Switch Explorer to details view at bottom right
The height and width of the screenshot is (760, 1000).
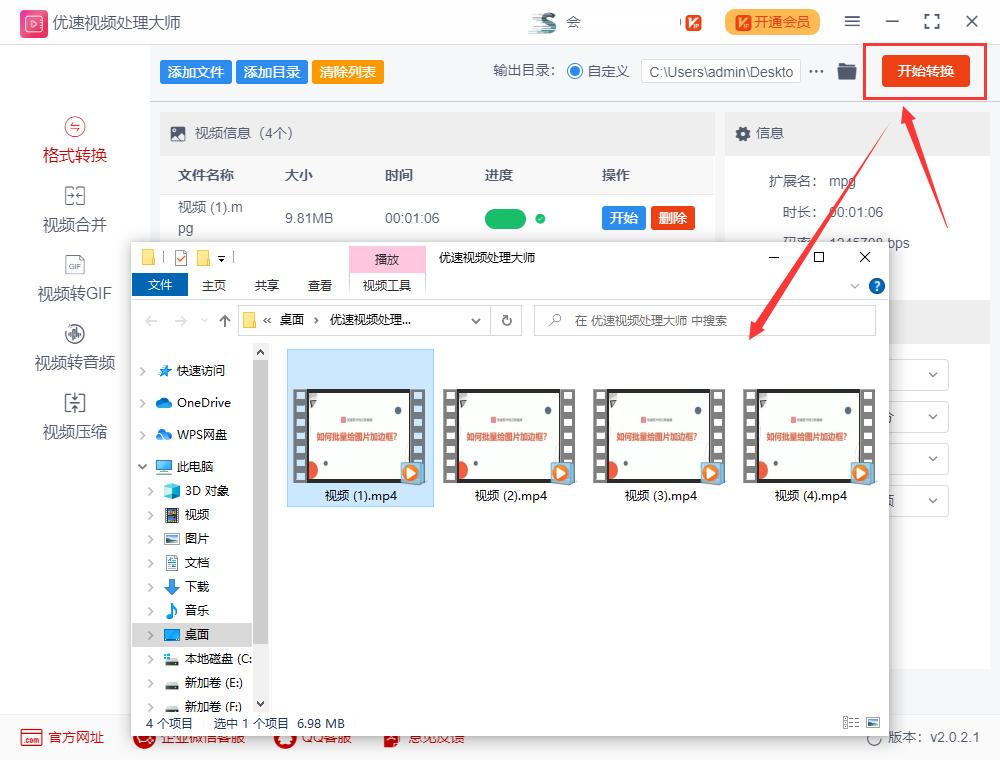852,722
